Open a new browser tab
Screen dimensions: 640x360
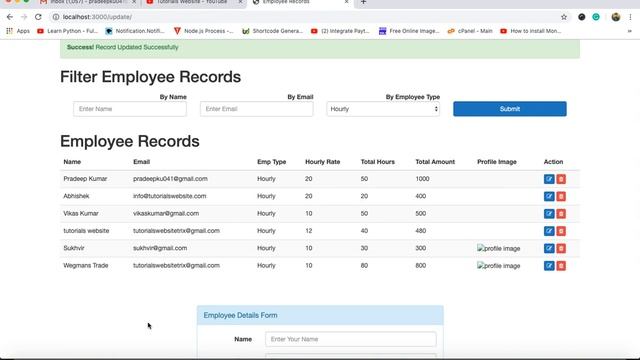[363, 2]
